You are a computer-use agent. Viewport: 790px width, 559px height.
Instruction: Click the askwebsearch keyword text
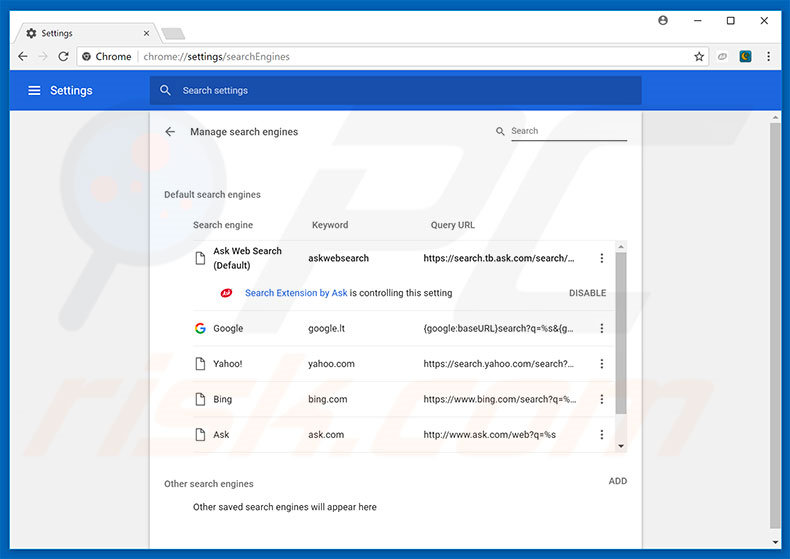click(x=339, y=258)
